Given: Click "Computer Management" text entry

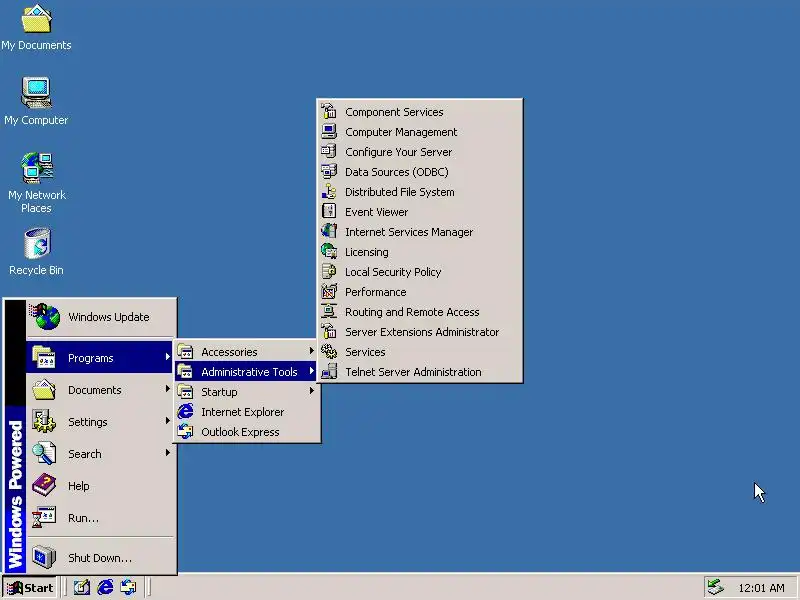Looking at the screenshot, I should click(401, 132).
